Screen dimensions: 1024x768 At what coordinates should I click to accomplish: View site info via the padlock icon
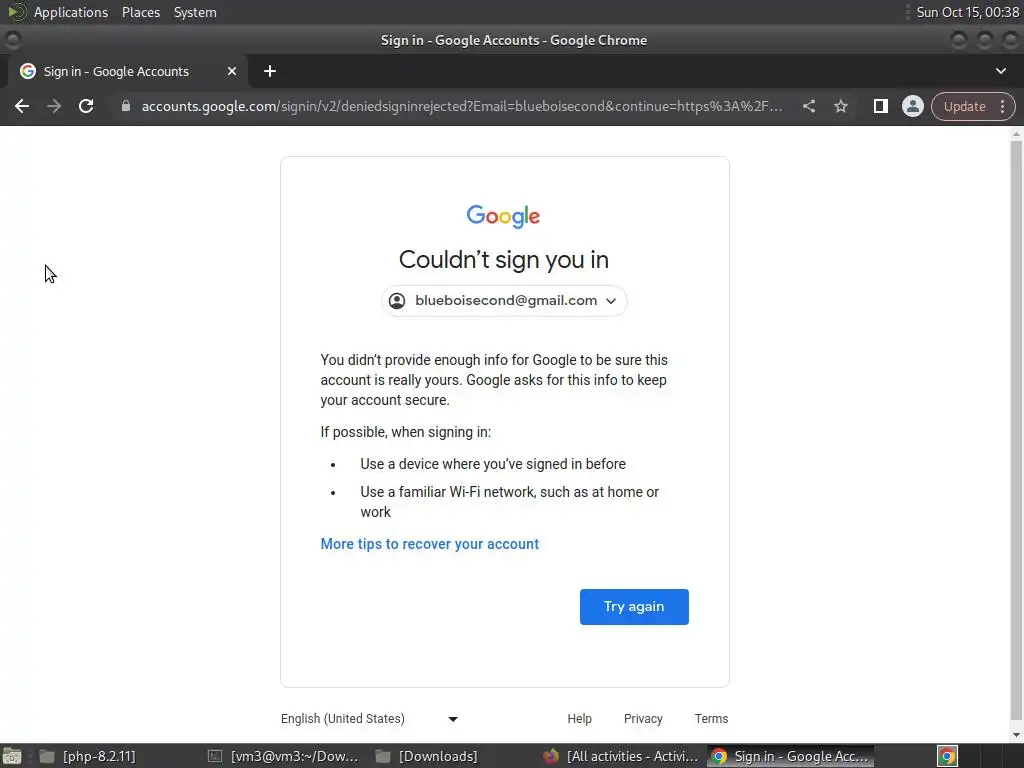125,106
